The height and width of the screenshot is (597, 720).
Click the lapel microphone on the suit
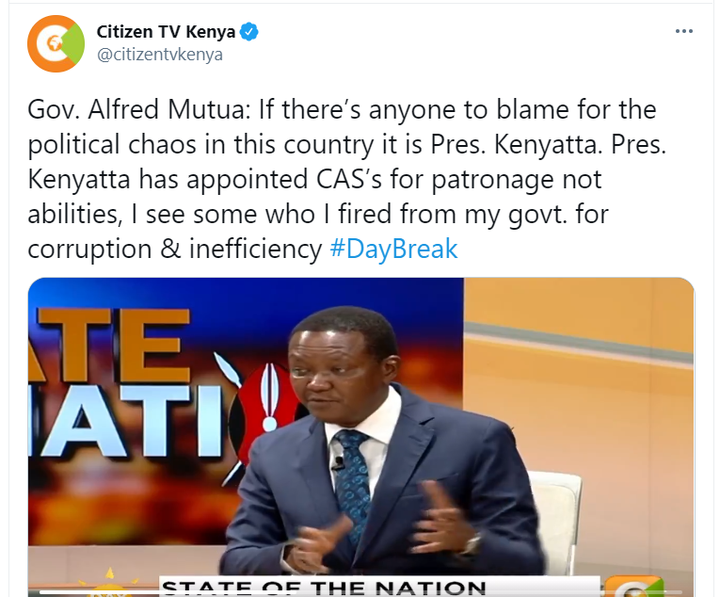pyautogui.click(x=338, y=463)
